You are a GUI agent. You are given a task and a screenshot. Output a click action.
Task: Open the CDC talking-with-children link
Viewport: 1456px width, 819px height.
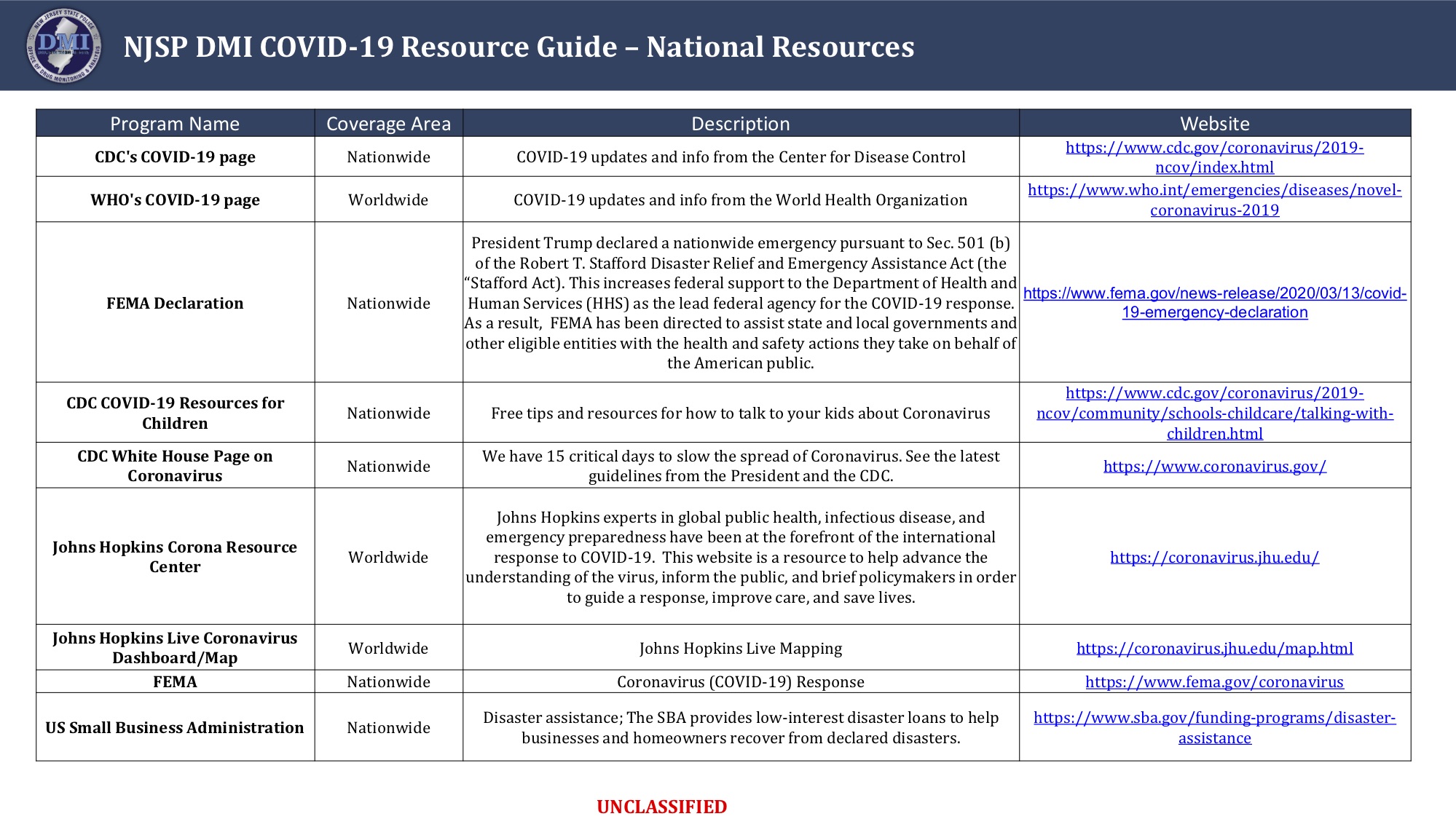pyautogui.click(x=1214, y=413)
